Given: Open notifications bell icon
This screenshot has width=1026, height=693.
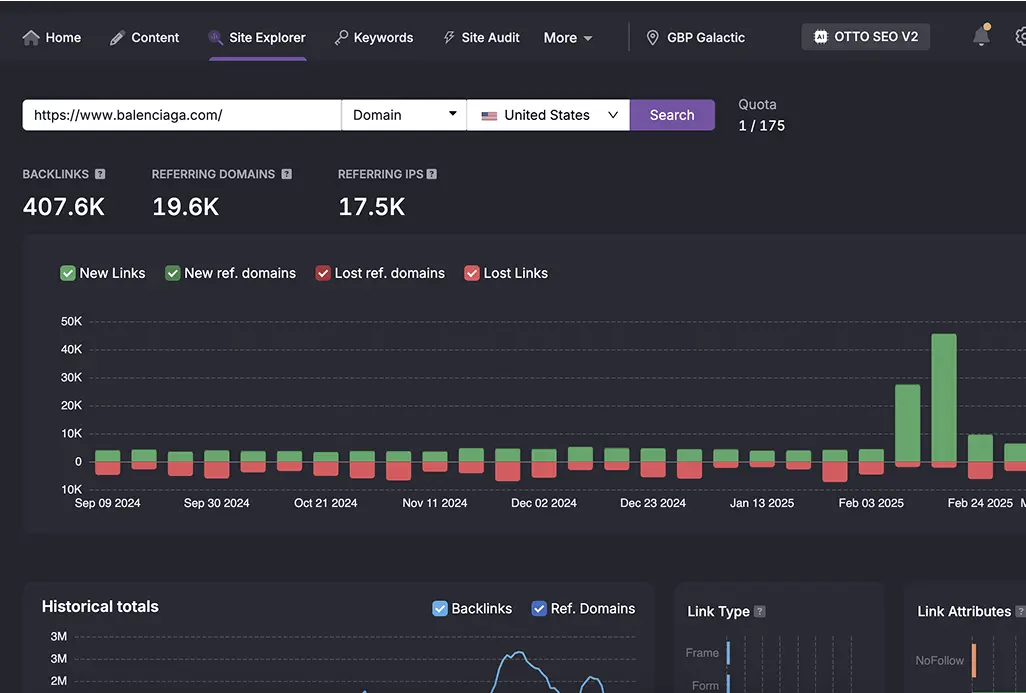Looking at the screenshot, I should pos(982,35).
